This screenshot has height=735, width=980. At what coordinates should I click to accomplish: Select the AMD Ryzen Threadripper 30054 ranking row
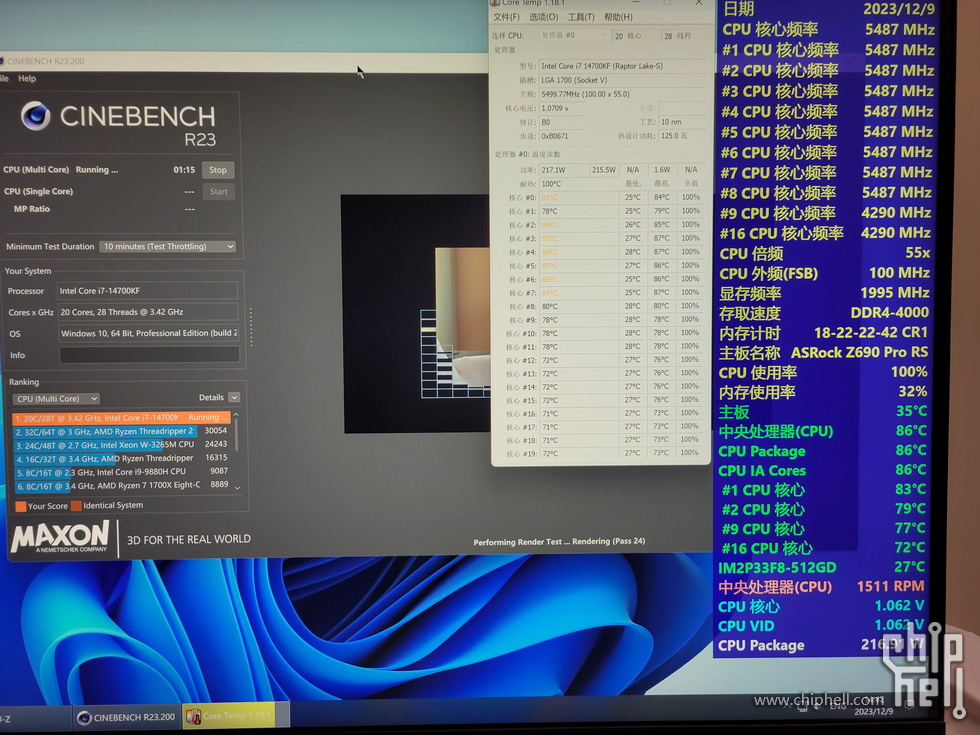coord(121,431)
